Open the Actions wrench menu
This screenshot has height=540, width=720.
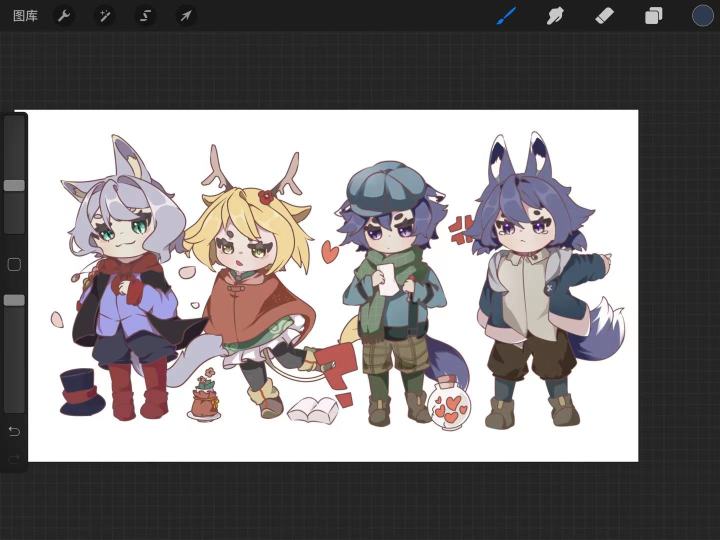[63, 16]
